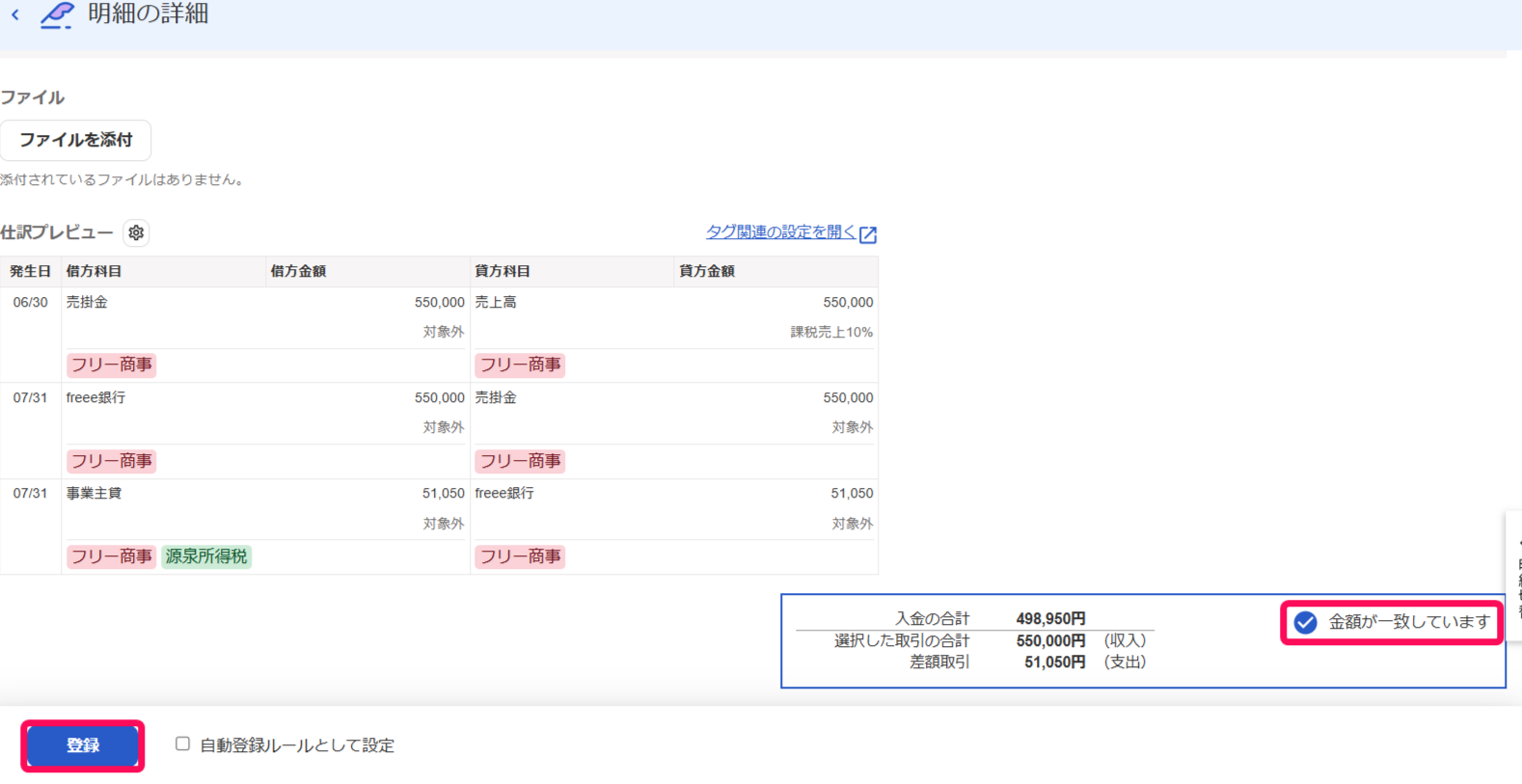Screen dimensions: 1522x784
Task: Select the 貸方科目 column header
Action: point(572,271)
